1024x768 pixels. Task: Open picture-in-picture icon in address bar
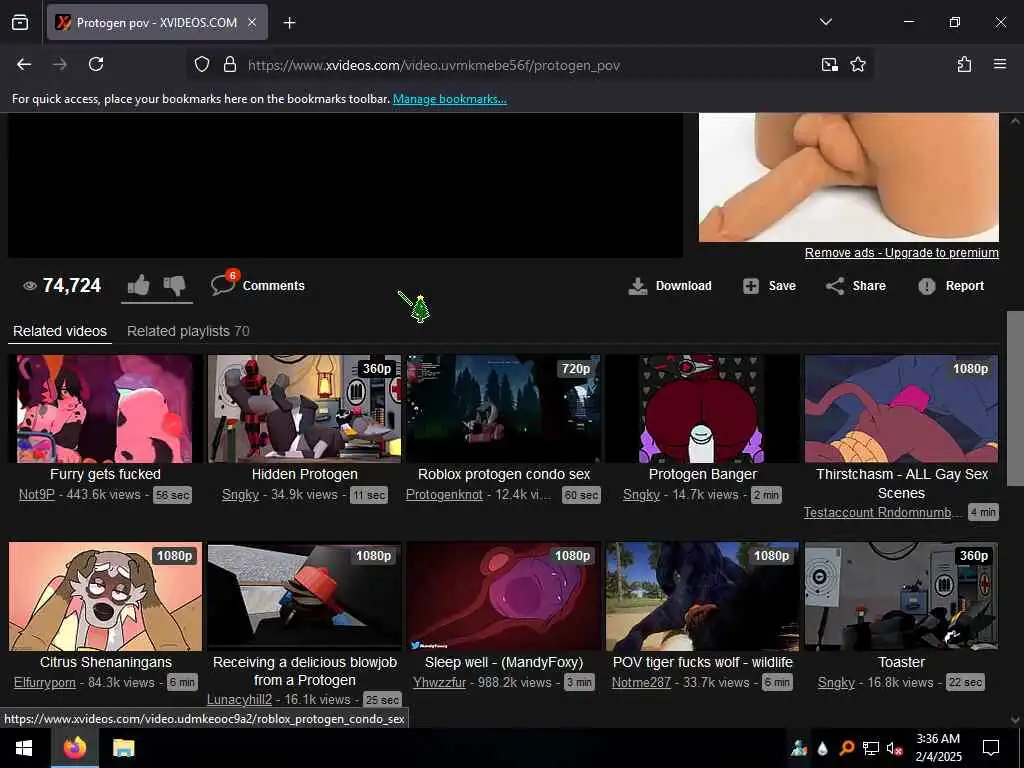pyautogui.click(x=829, y=64)
